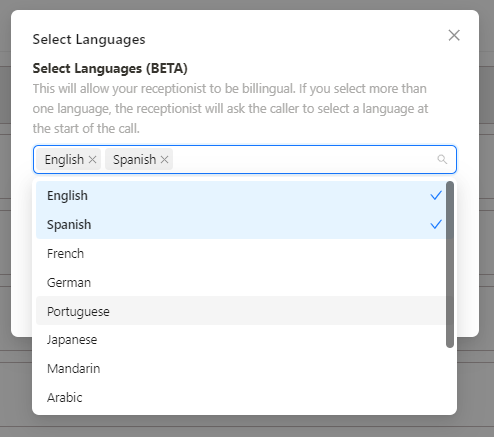Viewport: 494px width, 437px height.
Task: Remove the Spanish tag from selection
Action: [164, 160]
